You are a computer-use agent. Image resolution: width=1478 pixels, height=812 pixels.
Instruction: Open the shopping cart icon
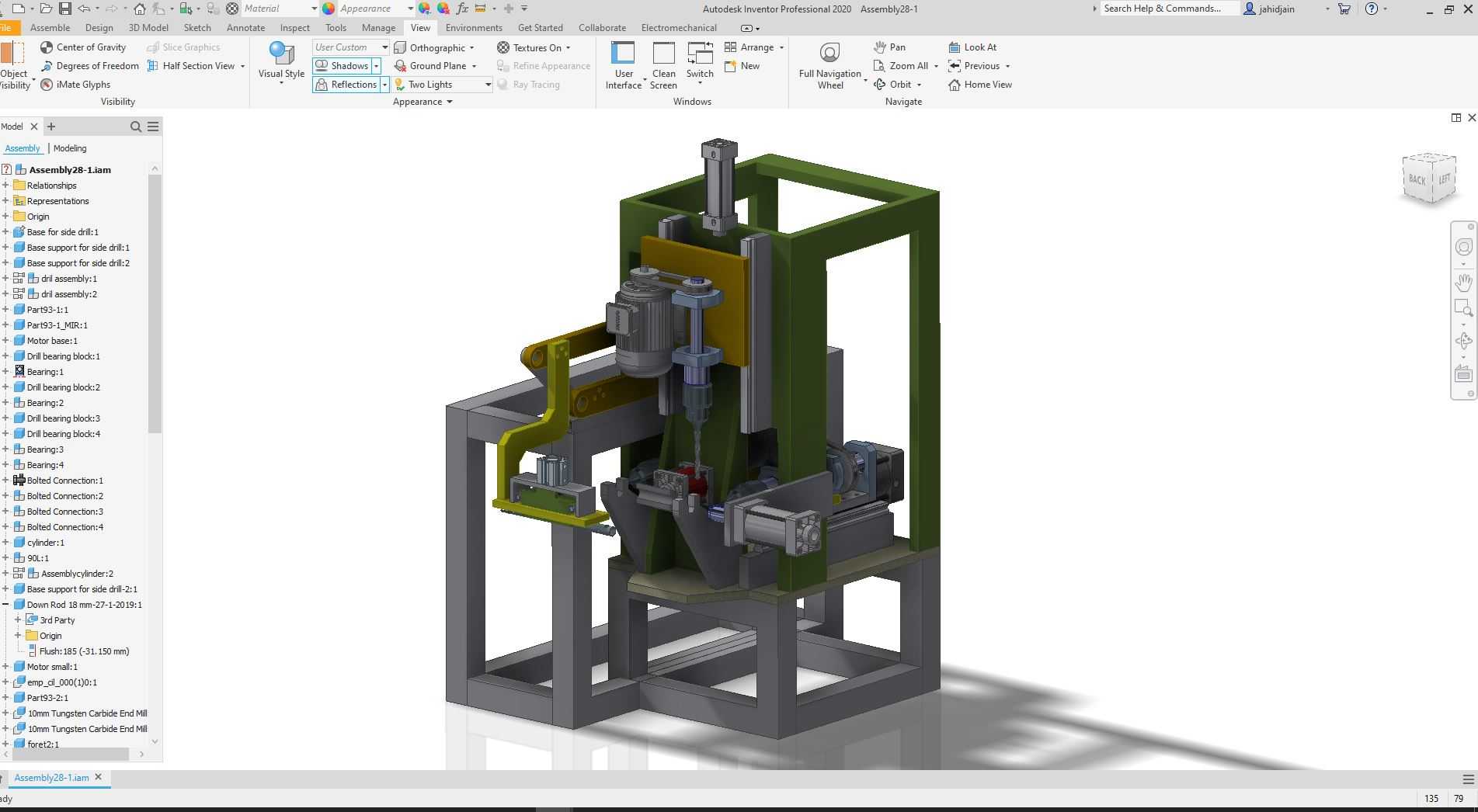point(1344,9)
